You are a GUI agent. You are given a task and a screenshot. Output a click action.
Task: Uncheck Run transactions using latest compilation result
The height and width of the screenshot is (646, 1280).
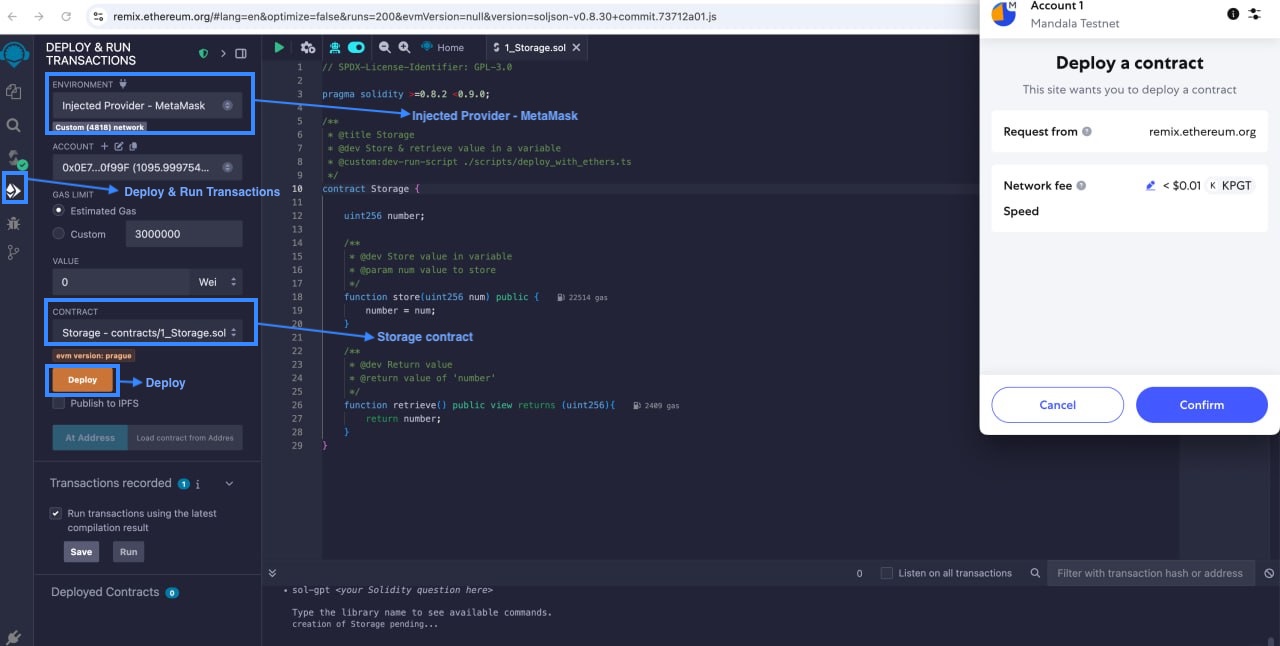point(56,513)
